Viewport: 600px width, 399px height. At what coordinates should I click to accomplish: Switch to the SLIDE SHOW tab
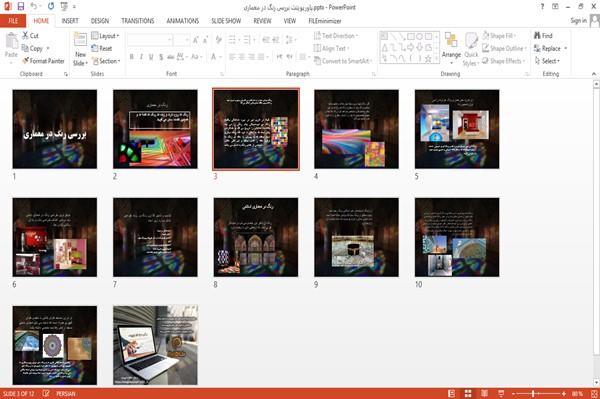click(x=226, y=21)
